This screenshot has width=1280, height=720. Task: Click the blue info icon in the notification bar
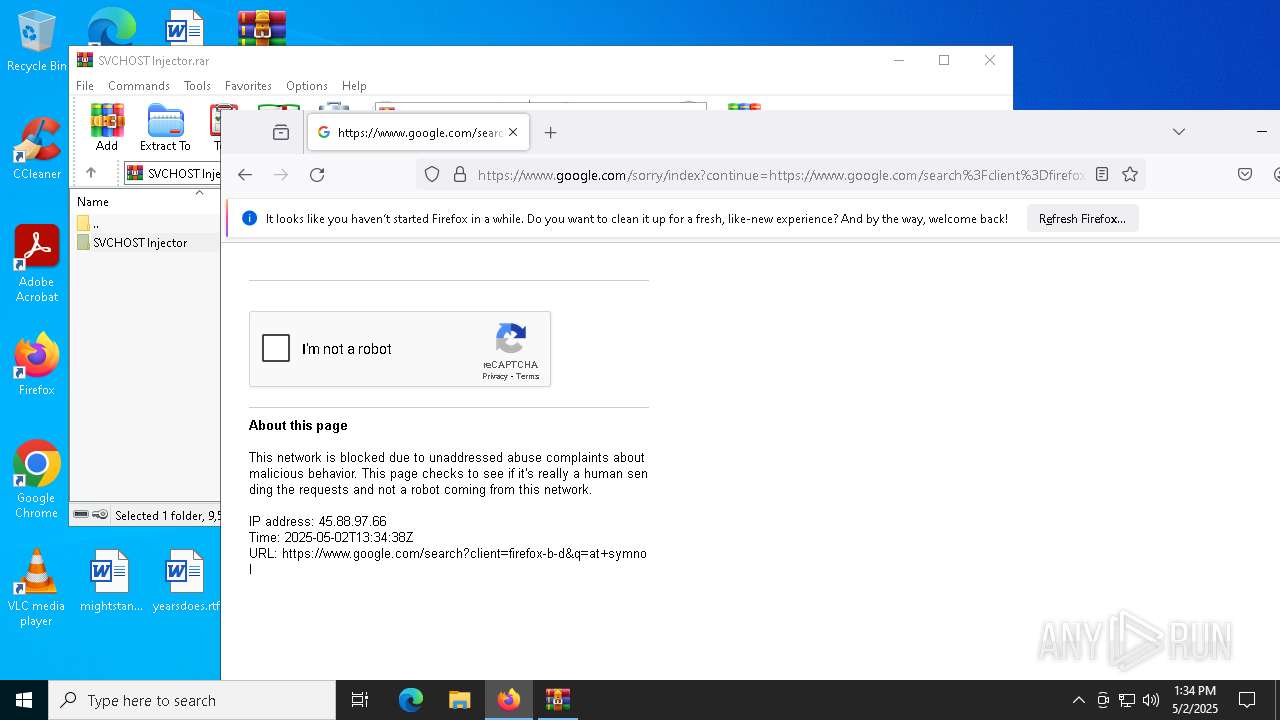[250, 218]
